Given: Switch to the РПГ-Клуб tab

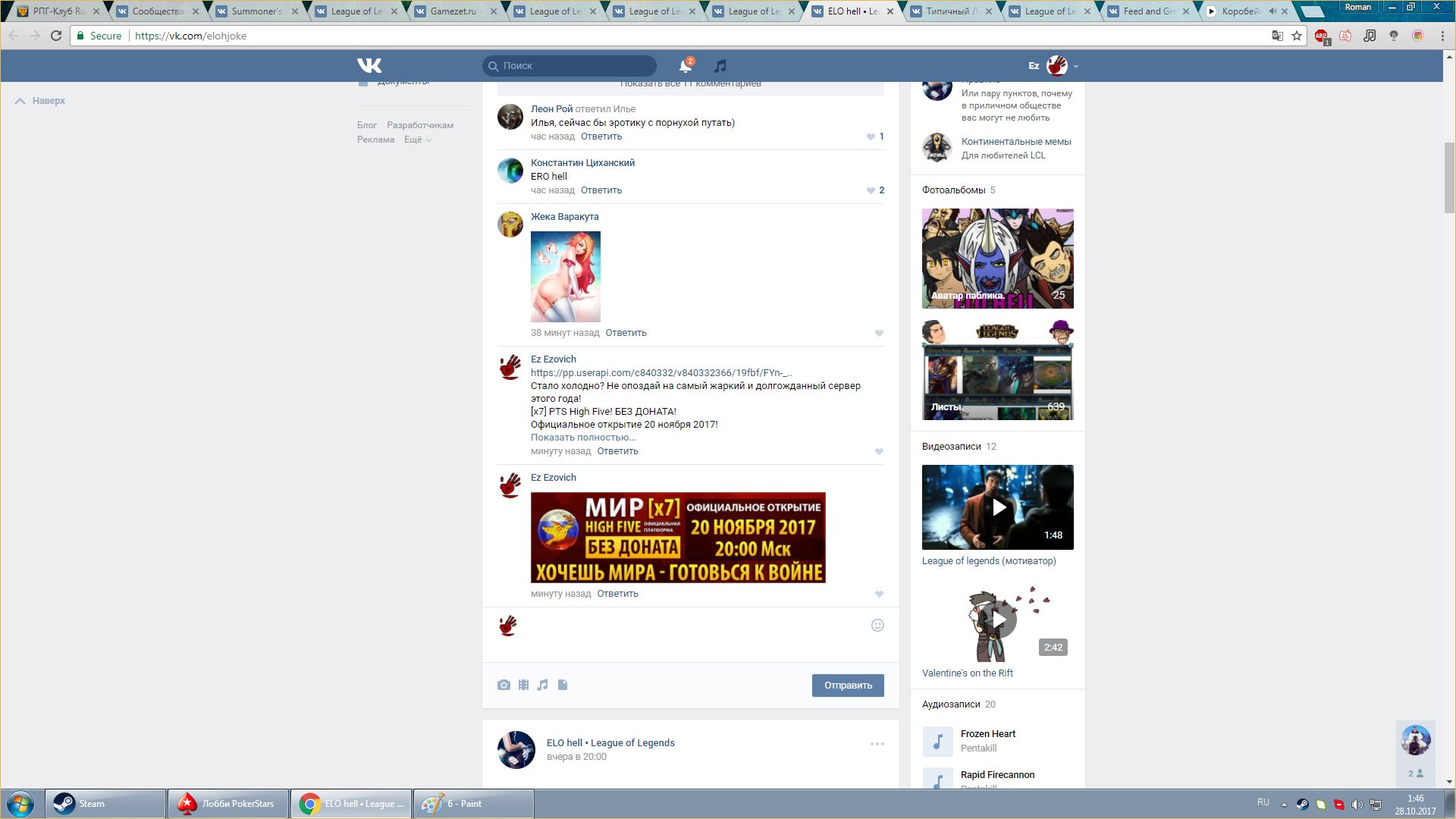Looking at the screenshot, I should click(x=57, y=11).
